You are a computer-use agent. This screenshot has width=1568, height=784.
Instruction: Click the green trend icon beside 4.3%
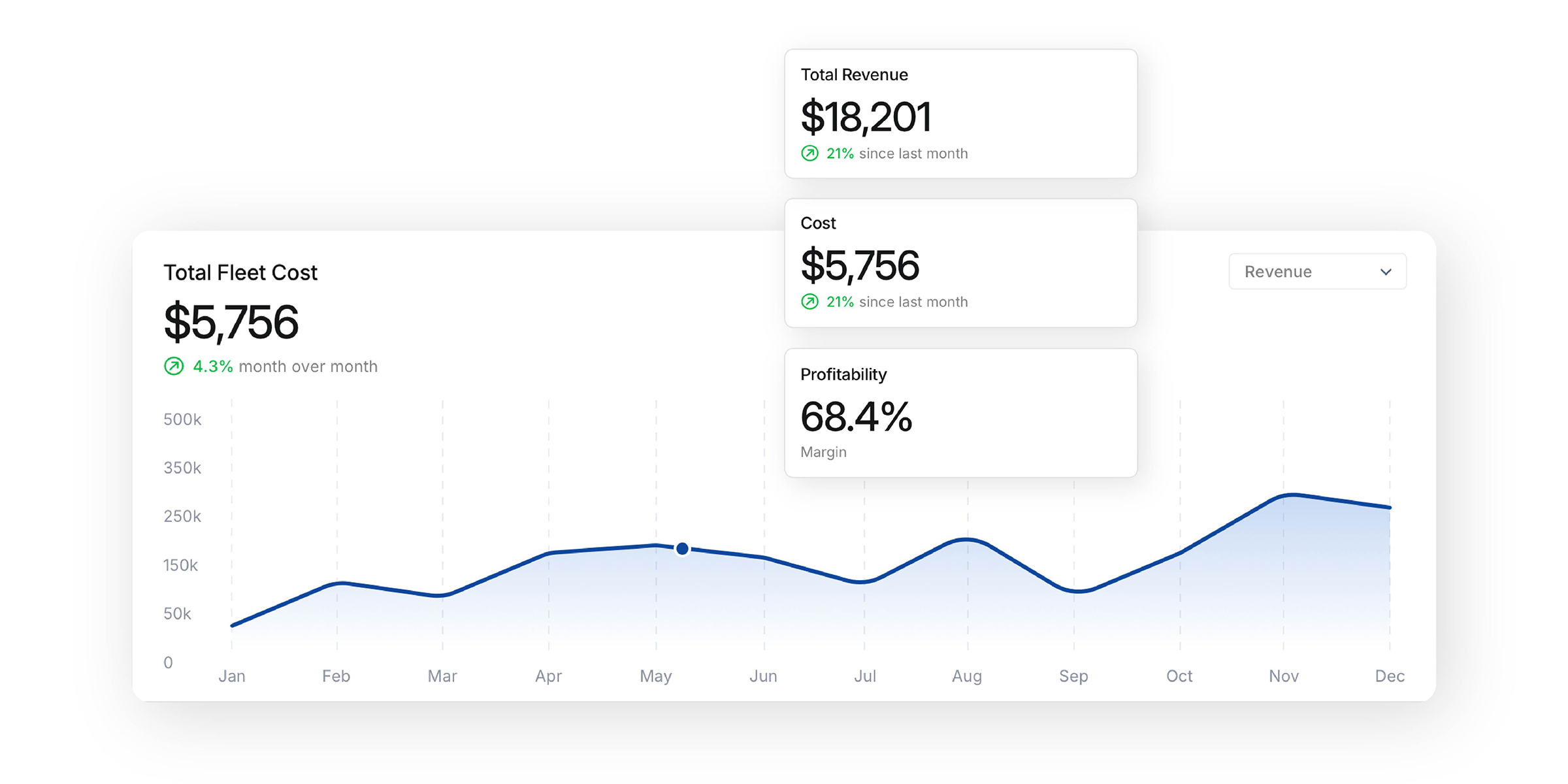pyautogui.click(x=174, y=366)
